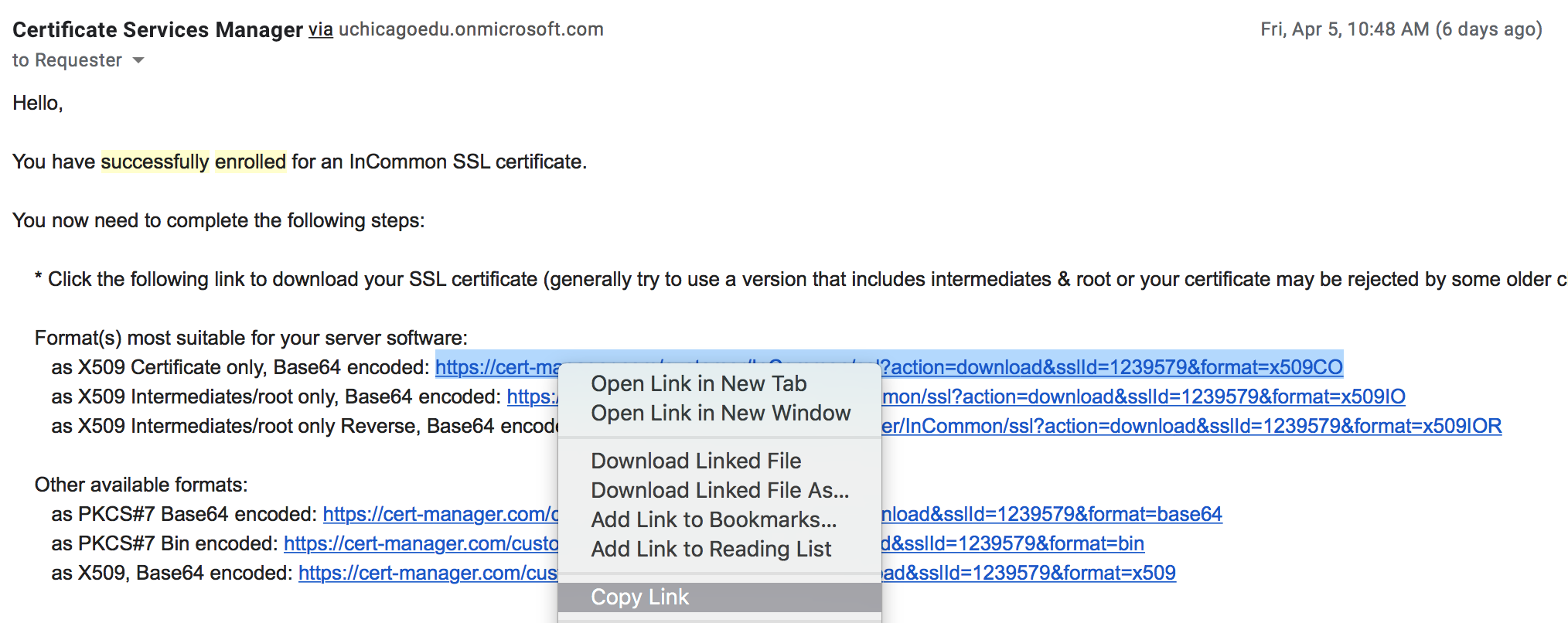Click 'Add Link to Reading List'

711,549
